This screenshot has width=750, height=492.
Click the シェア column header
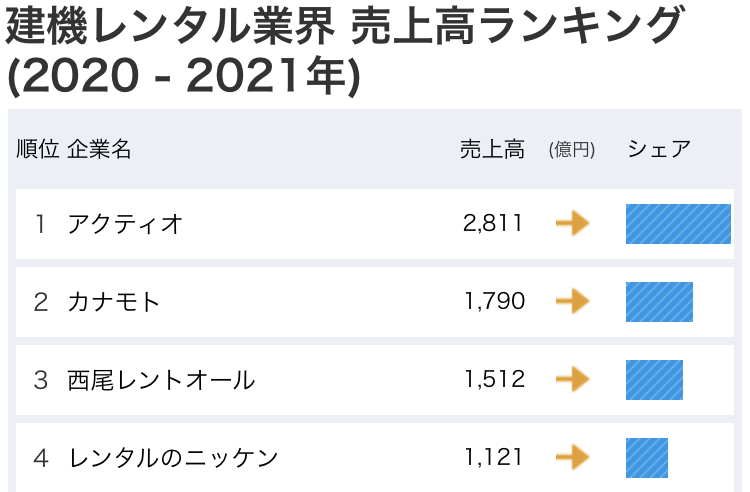pyautogui.click(x=658, y=150)
